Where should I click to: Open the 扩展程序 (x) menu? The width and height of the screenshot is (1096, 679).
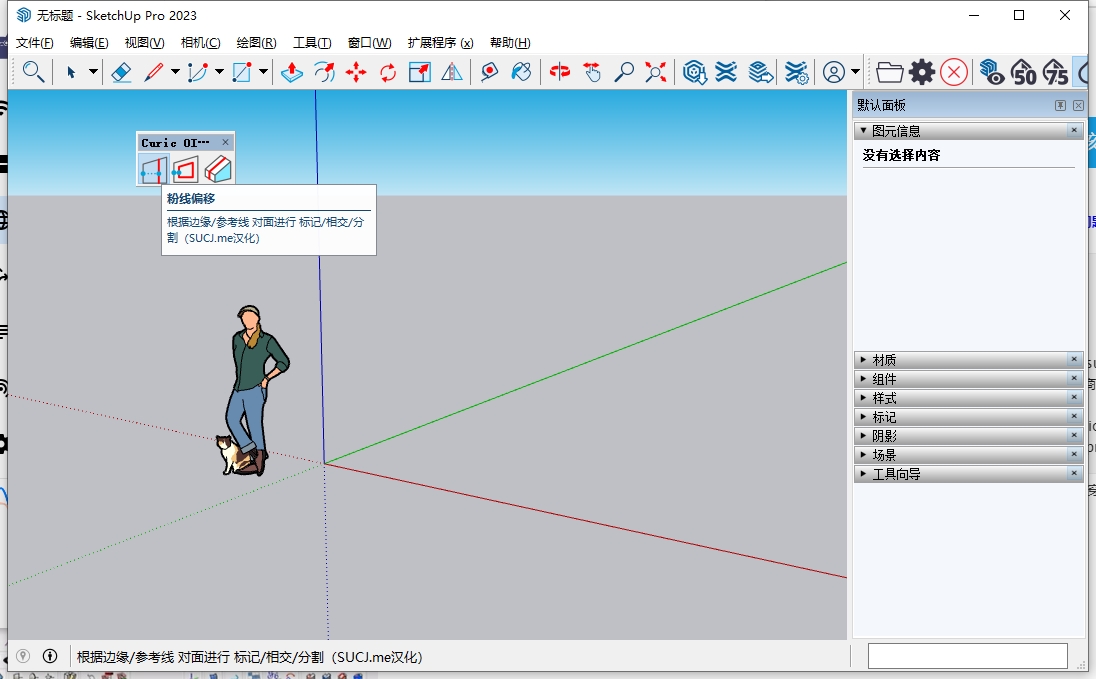pyautogui.click(x=440, y=43)
